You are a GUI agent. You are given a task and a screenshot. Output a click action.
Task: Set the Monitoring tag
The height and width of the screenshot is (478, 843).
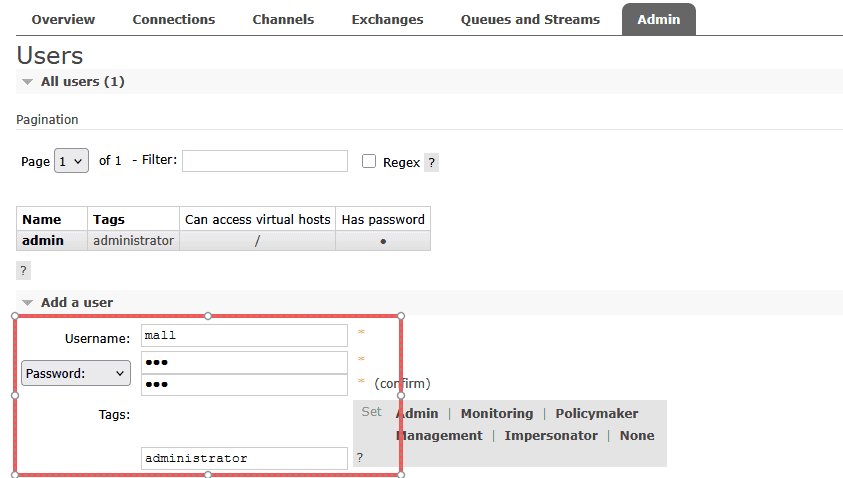[496, 413]
